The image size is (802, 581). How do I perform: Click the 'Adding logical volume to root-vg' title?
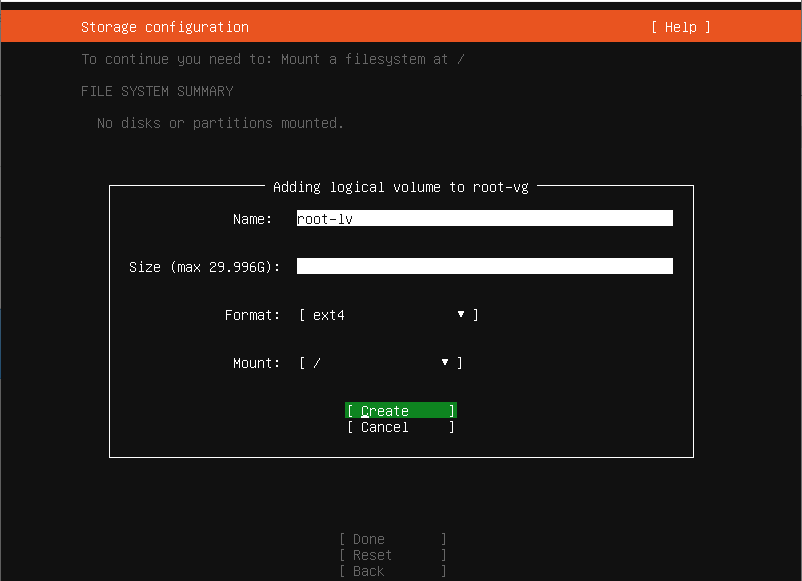400,187
